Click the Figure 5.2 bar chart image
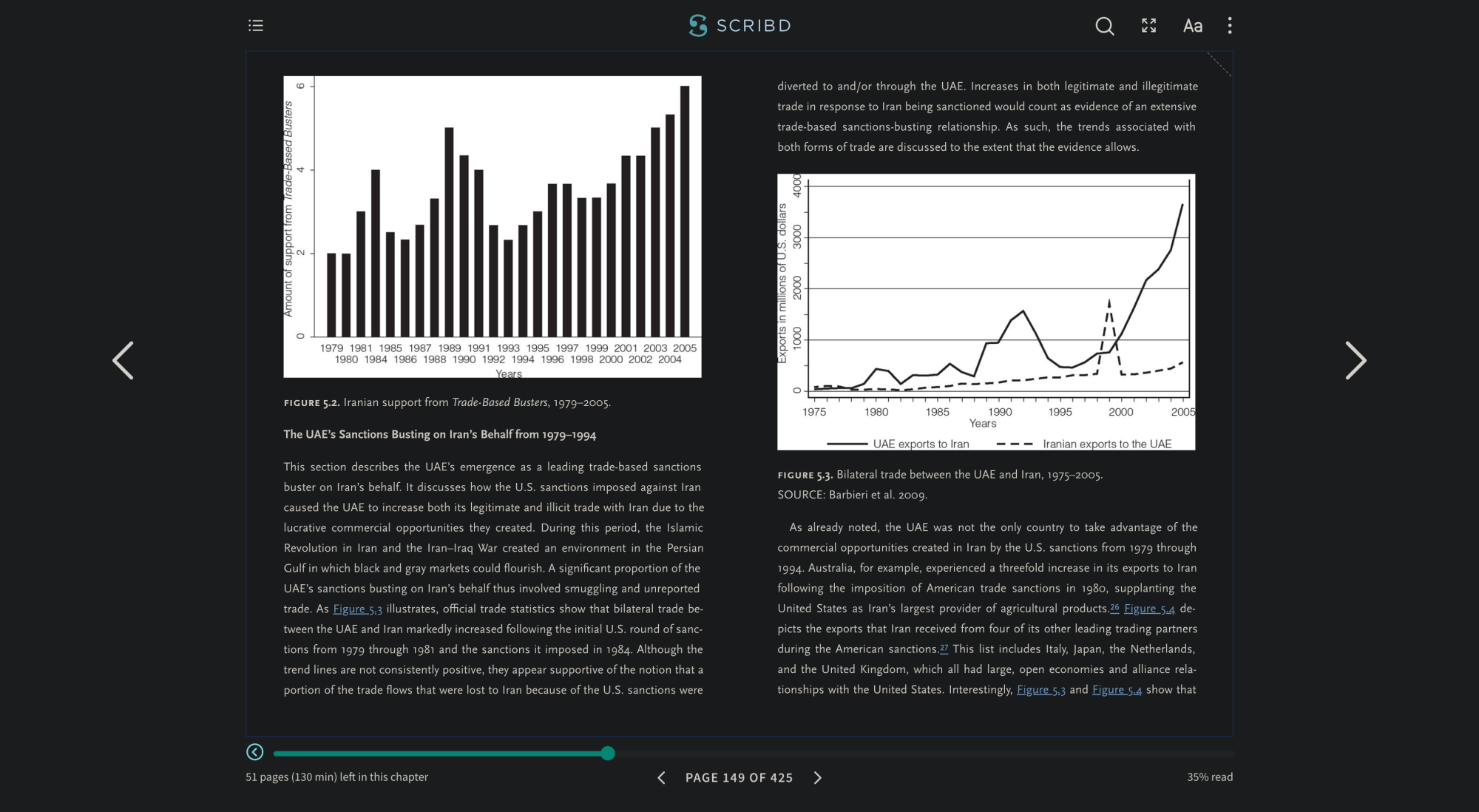This screenshot has height=812, width=1479. tap(493, 227)
